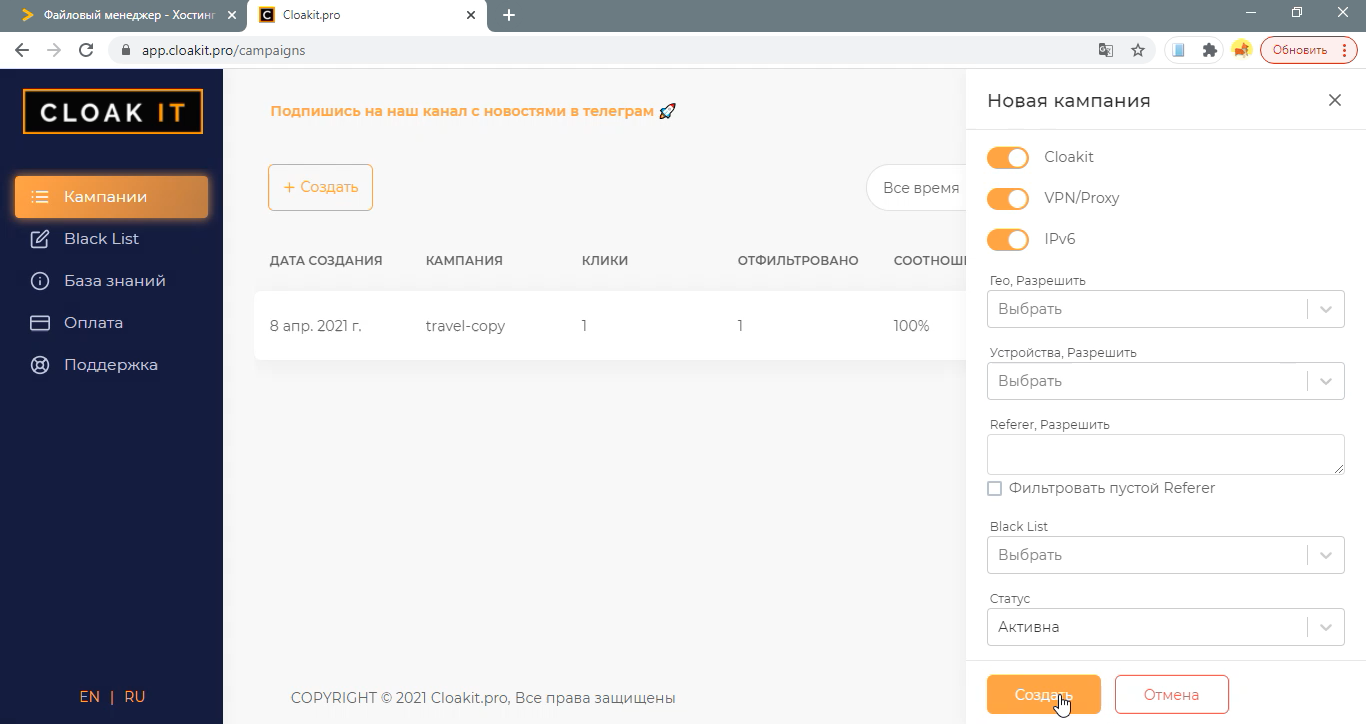Click the CLOAK IT logo
The image size is (1366, 724).
pyautogui.click(x=112, y=111)
